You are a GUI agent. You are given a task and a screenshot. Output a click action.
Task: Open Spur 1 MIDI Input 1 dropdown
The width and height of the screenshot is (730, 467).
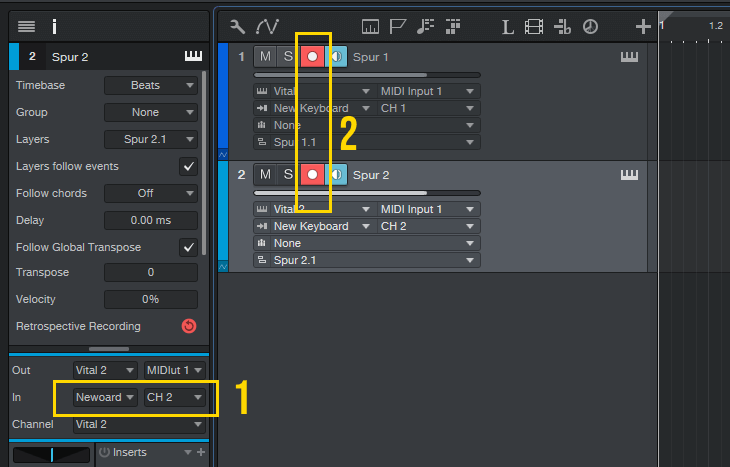pyautogui.click(x=428, y=91)
